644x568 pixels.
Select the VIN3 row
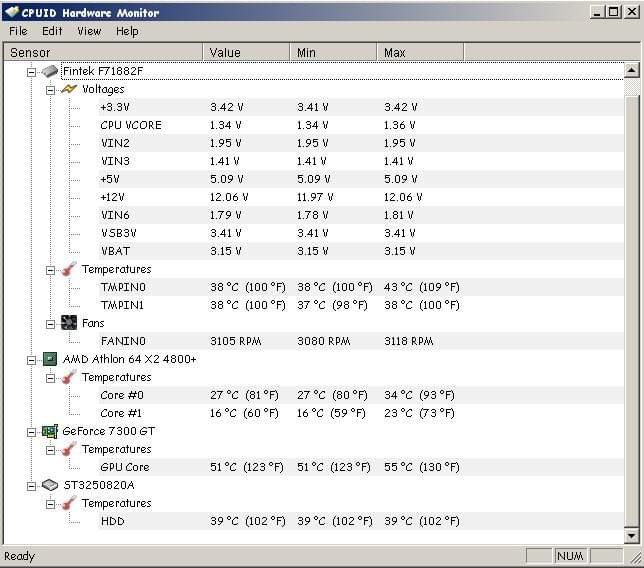tap(361, 161)
